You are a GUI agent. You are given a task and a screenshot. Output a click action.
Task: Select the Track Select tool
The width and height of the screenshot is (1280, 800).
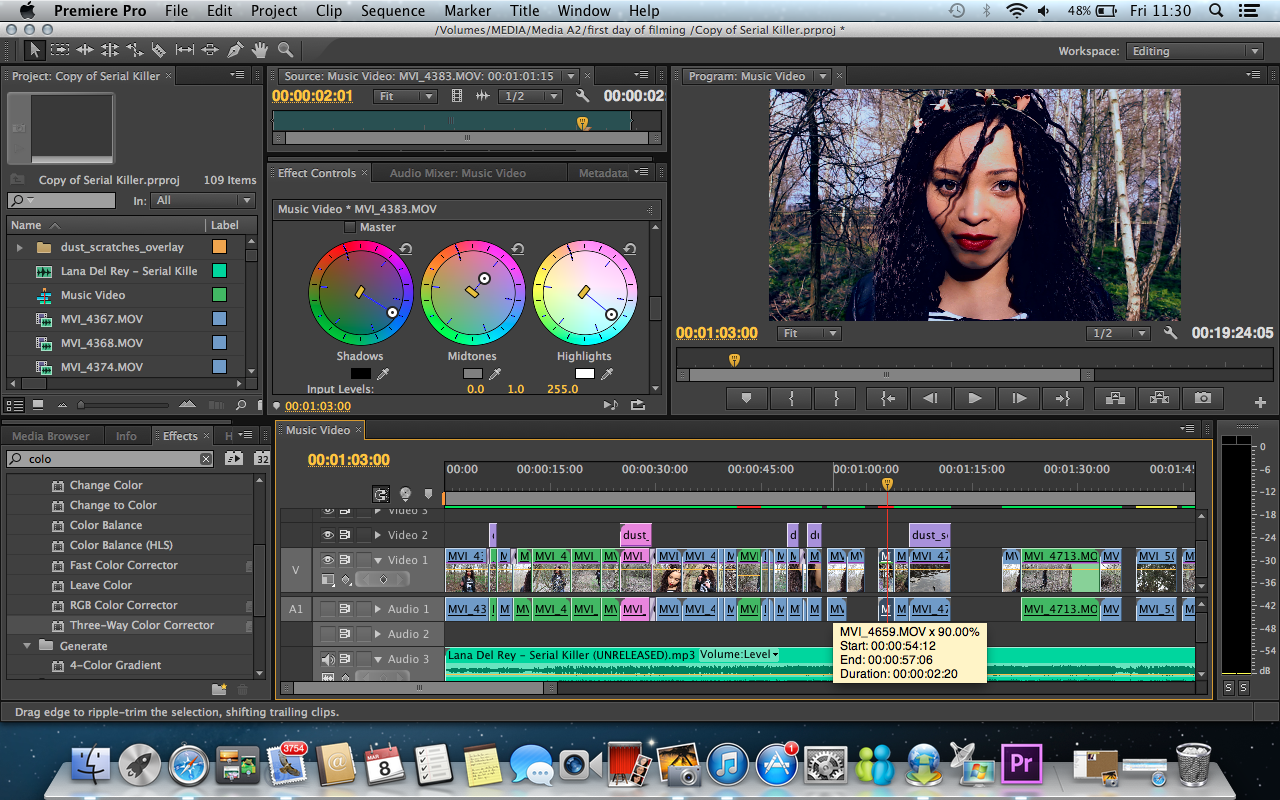pyautogui.click(x=60, y=50)
